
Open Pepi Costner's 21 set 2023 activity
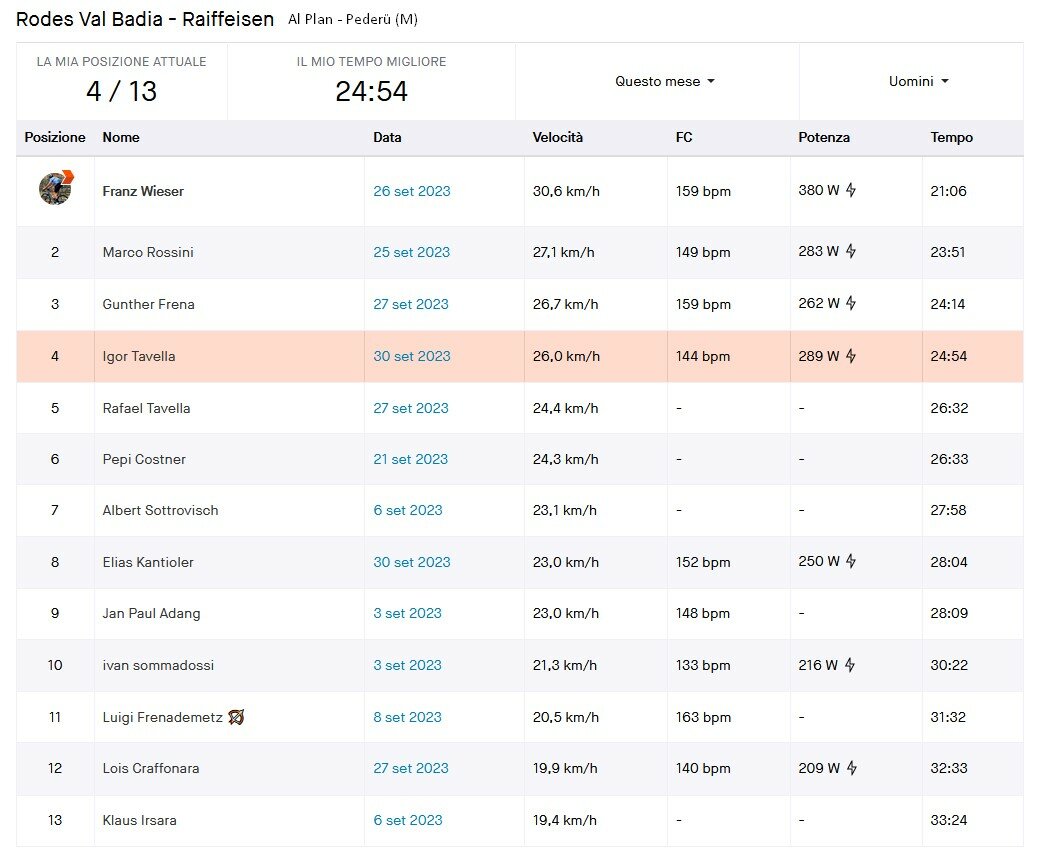(x=410, y=459)
